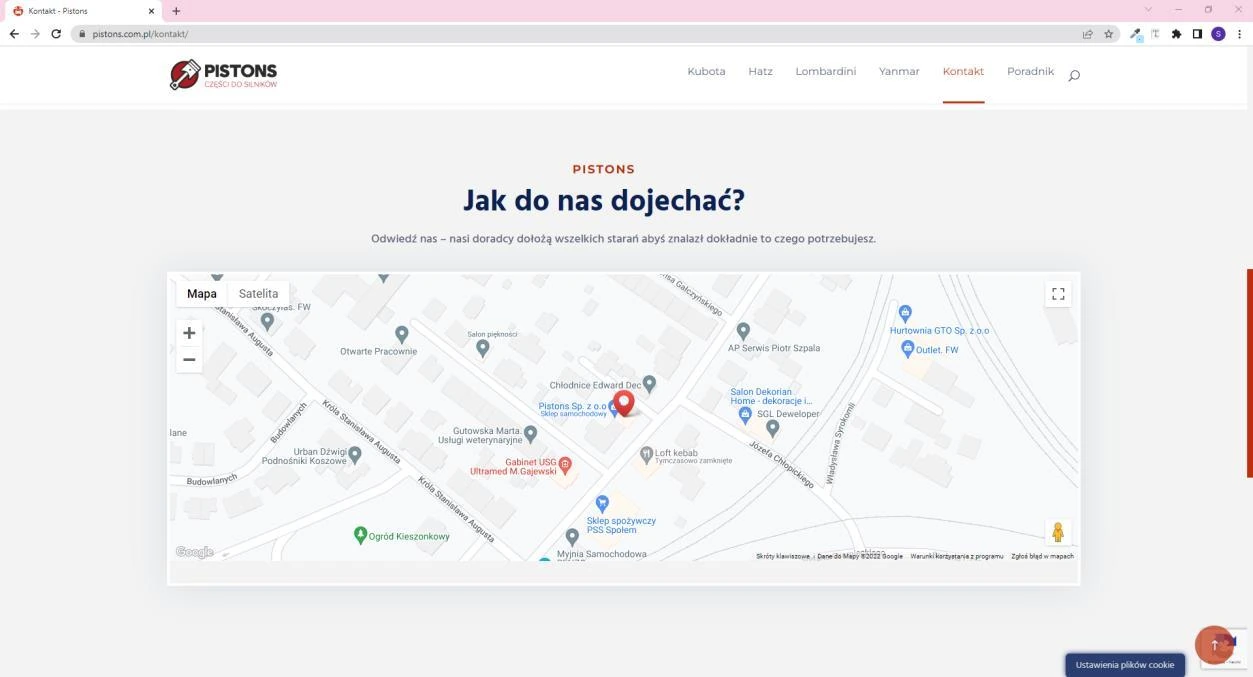Click the page vertical scrollbar thumb
The width and height of the screenshot is (1253, 677).
pyautogui.click(x=1249, y=373)
